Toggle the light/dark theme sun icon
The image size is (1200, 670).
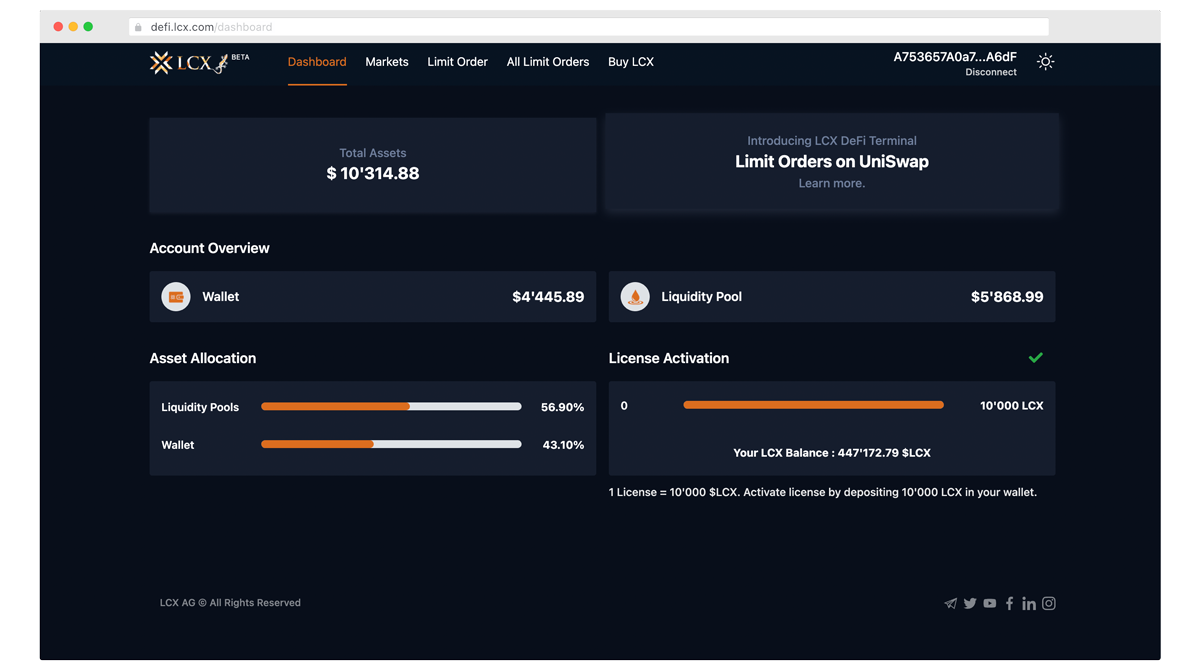pyautogui.click(x=1045, y=62)
